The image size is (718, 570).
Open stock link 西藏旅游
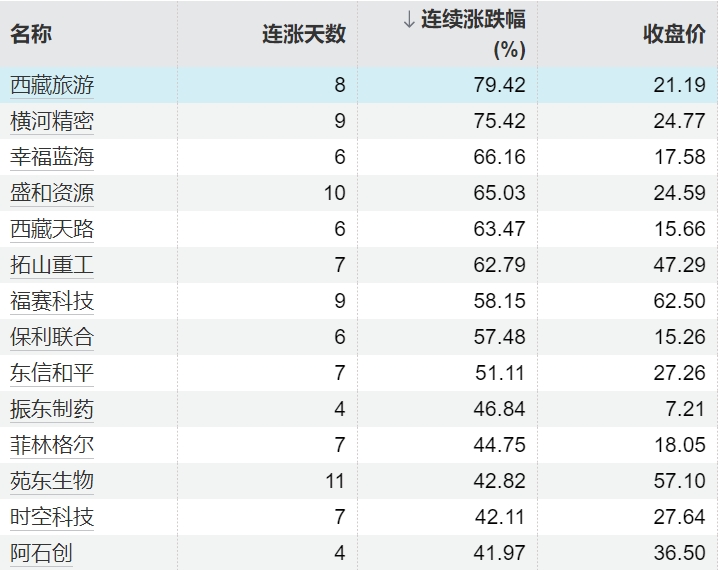click(x=52, y=85)
